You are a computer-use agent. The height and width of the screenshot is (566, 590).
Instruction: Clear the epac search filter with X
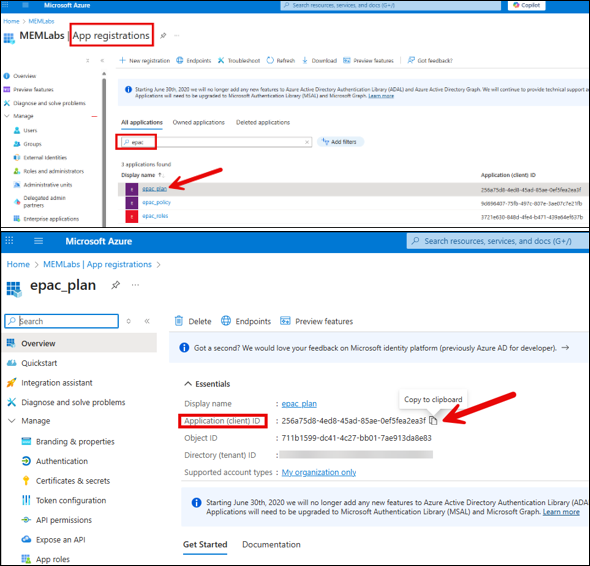307,142
